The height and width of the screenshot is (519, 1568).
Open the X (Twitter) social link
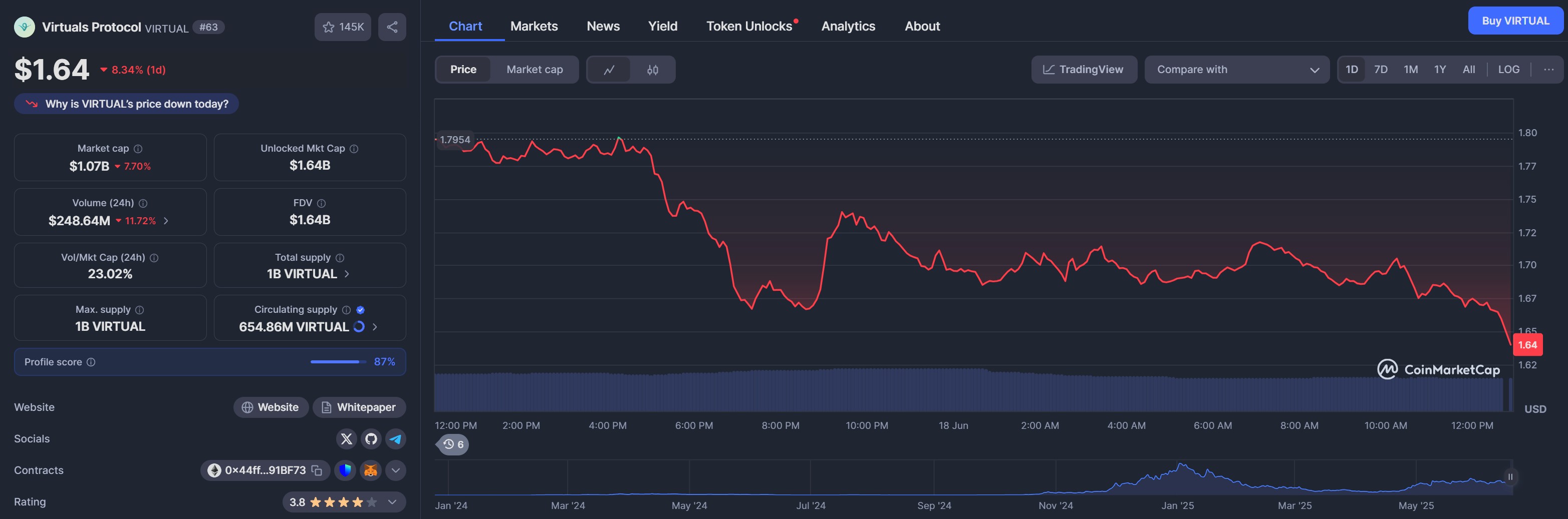(346, 439)
